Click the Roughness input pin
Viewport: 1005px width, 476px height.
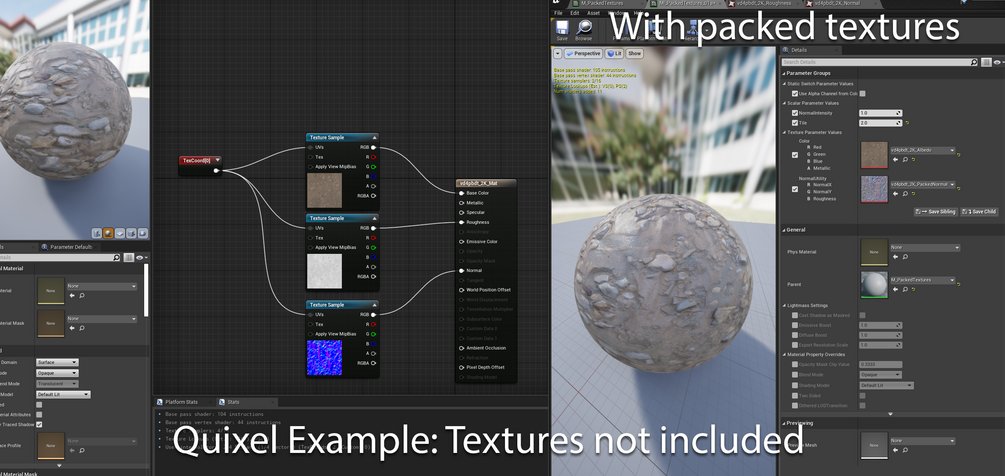pyautogui.click(x=461, y=222)
